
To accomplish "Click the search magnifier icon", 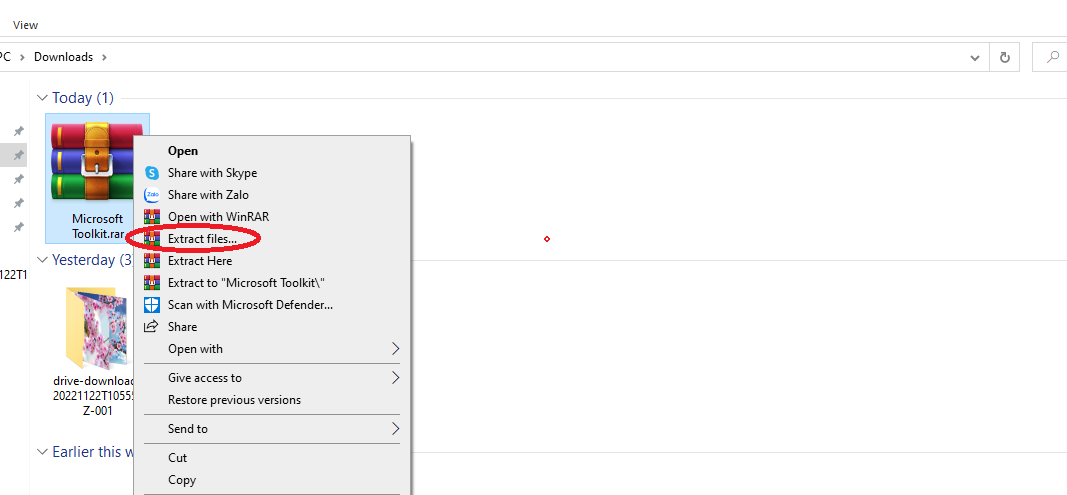I will [1053, 58].
